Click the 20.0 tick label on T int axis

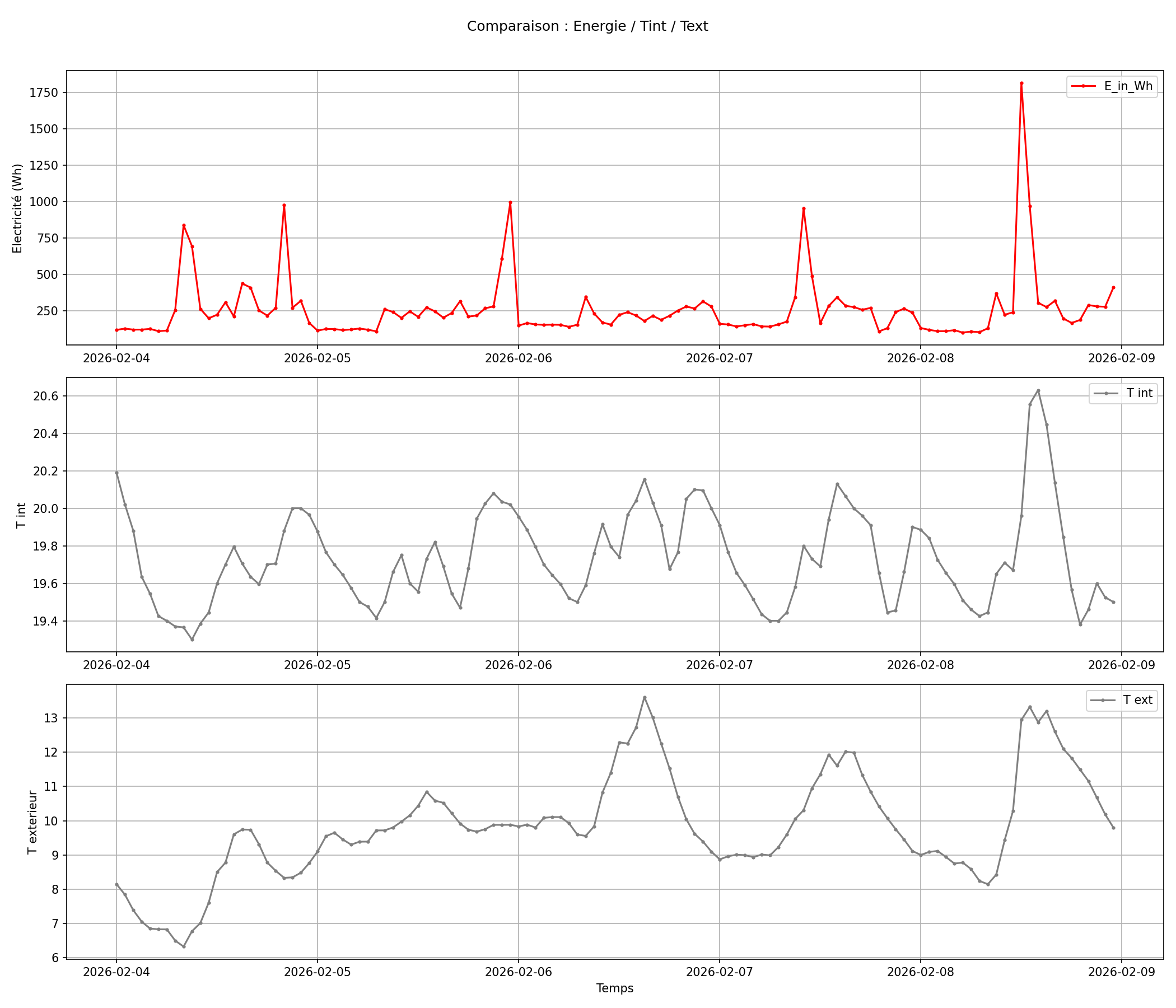(x=45, y=508)
